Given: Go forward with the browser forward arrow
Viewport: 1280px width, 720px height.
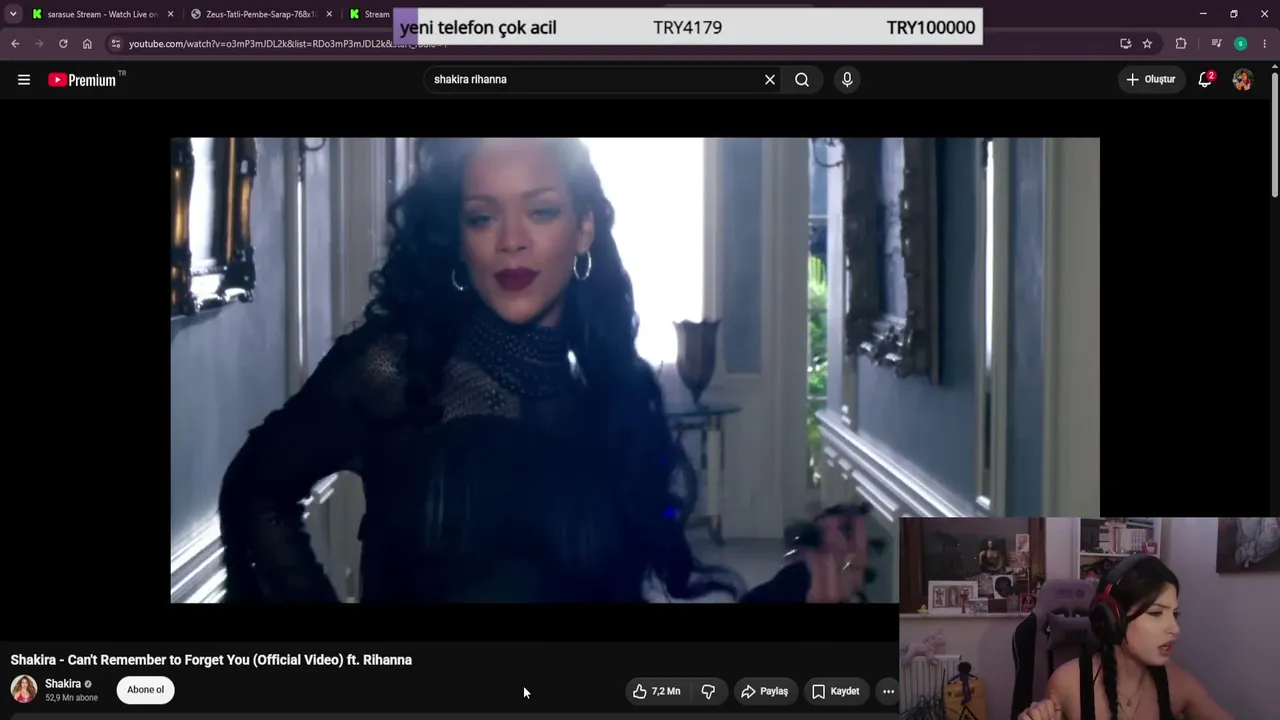Looking at the screenshot, I should tap(39, 44).
